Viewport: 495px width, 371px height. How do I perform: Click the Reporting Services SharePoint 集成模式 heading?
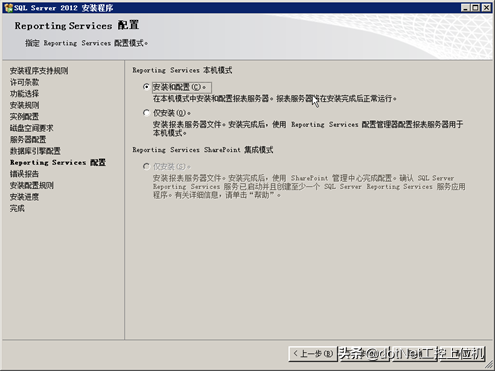[203, 150]
